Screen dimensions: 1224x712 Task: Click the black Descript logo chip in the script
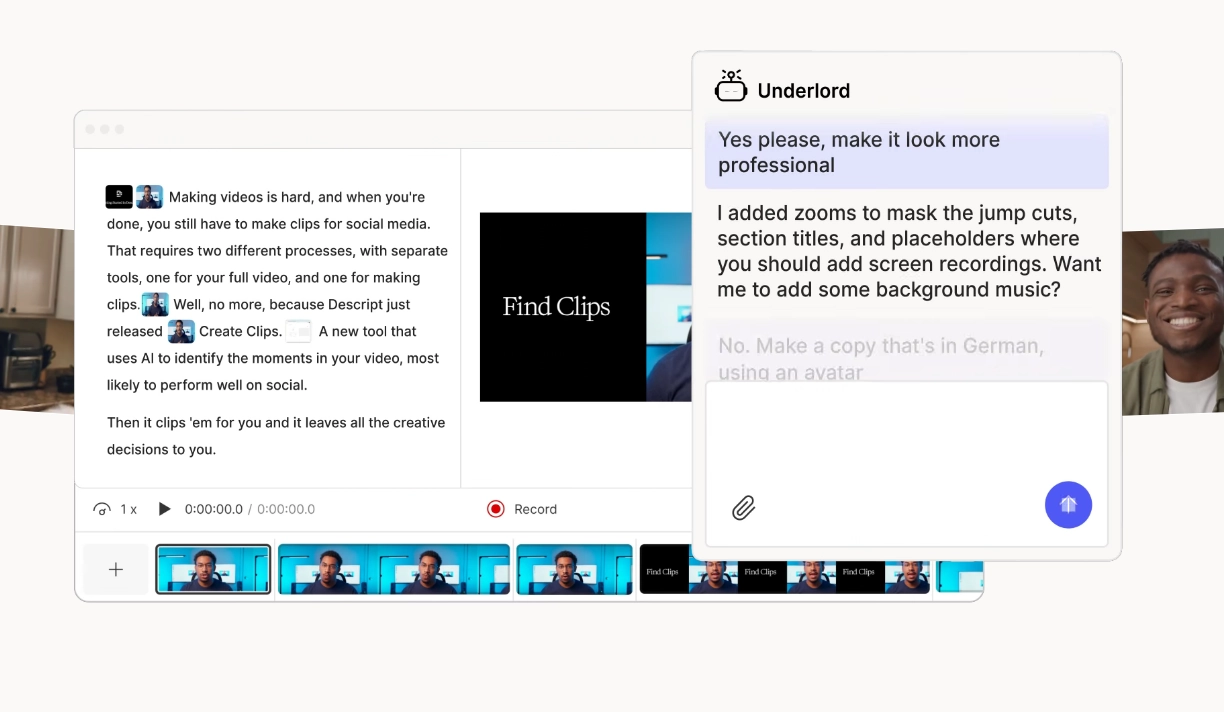119,196
